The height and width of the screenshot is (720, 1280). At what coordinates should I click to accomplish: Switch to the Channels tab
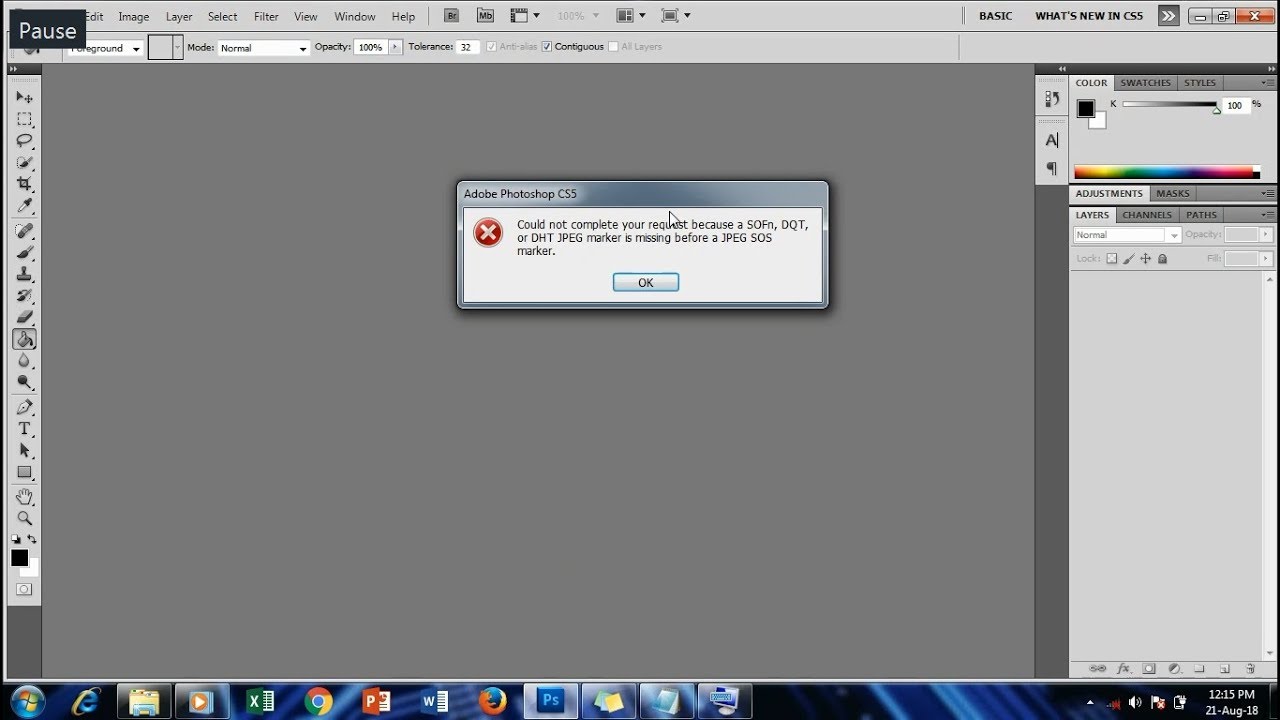click(x=1146, y=214)
